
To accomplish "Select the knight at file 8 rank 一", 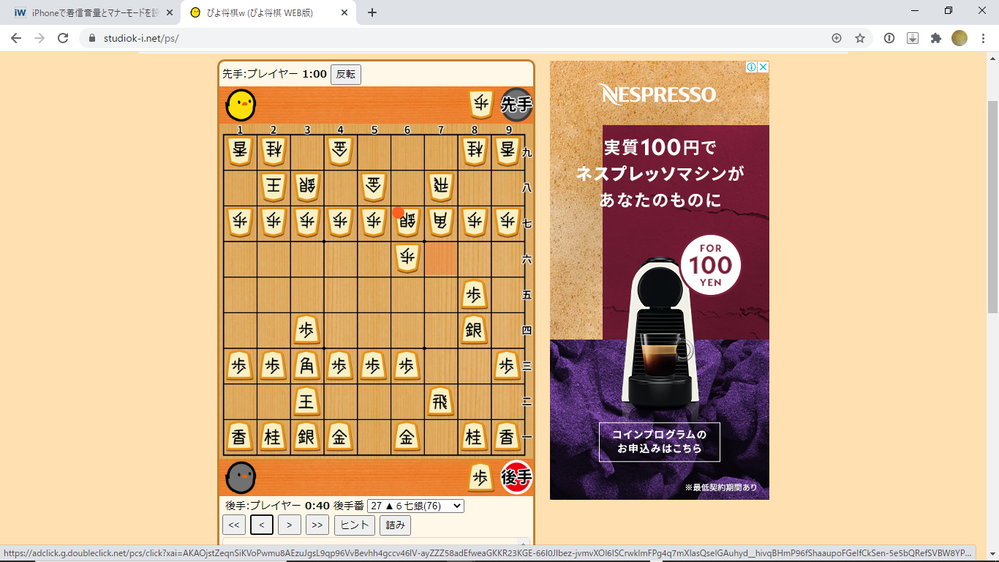I will coord(474,437).
